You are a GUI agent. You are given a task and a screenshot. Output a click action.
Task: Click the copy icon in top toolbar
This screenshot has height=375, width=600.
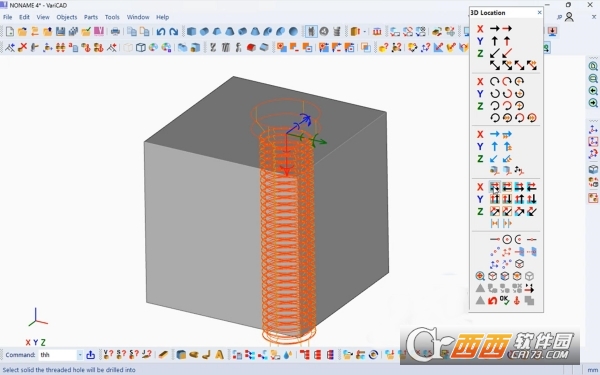(132, 31)
